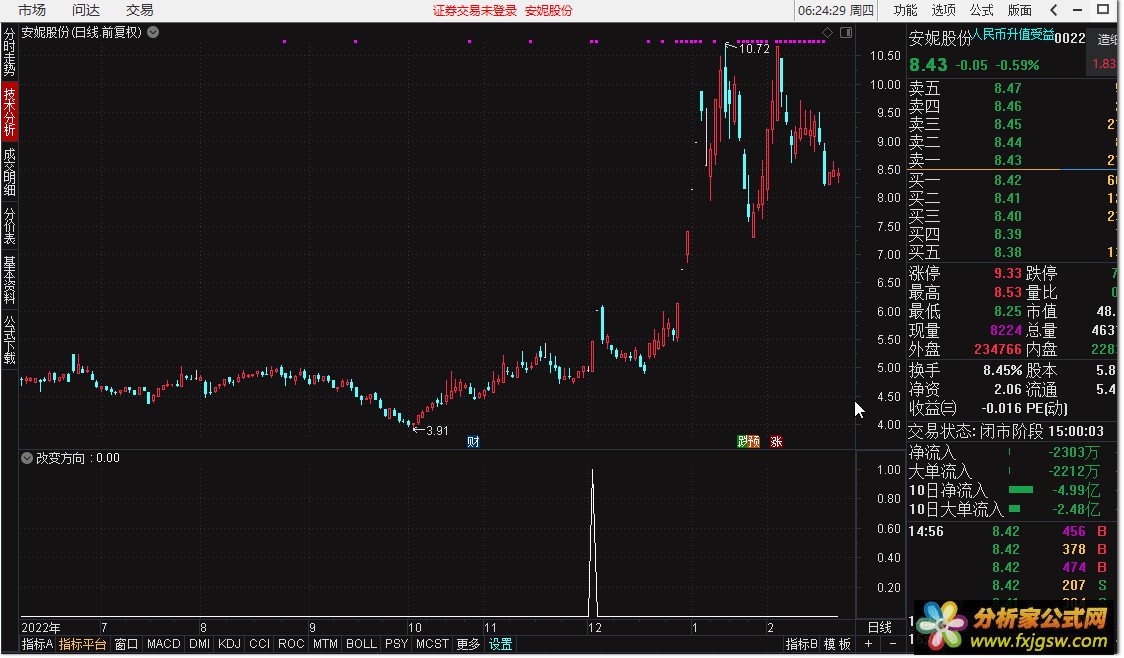Open the 问达 menu
The height and width of the screenshot is (658, 1124).
(x=86, y=10)
